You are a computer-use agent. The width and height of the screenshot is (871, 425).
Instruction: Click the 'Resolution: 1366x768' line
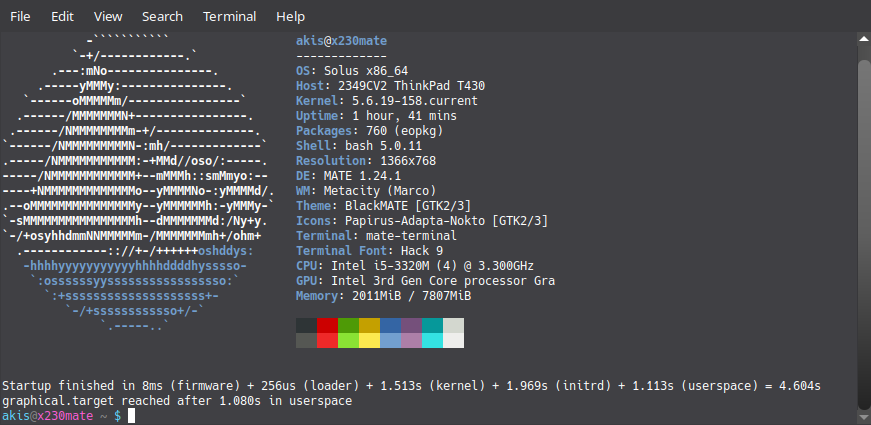point(366,161)
